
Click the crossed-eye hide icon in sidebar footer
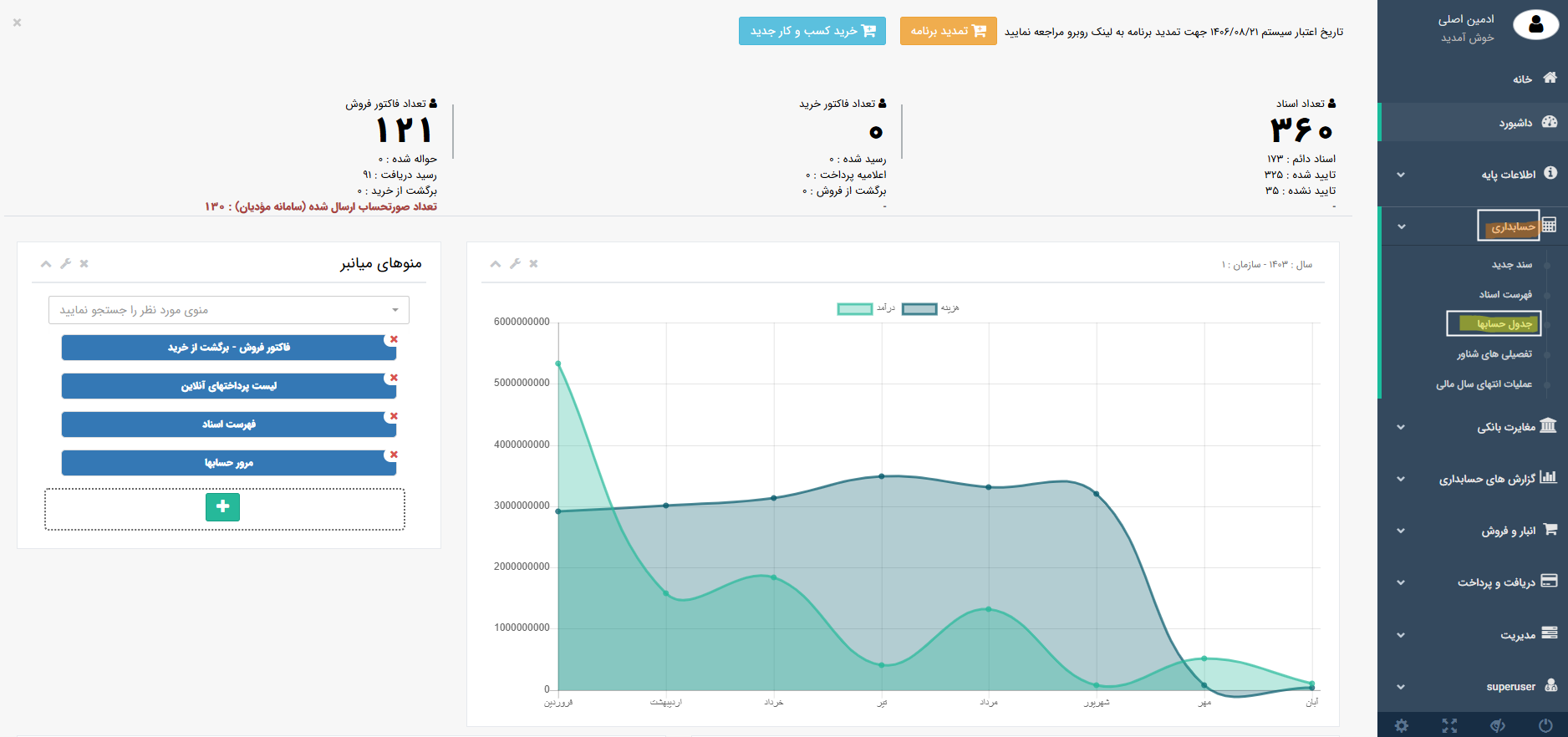pyautogui.click(x=1498, y=725)
